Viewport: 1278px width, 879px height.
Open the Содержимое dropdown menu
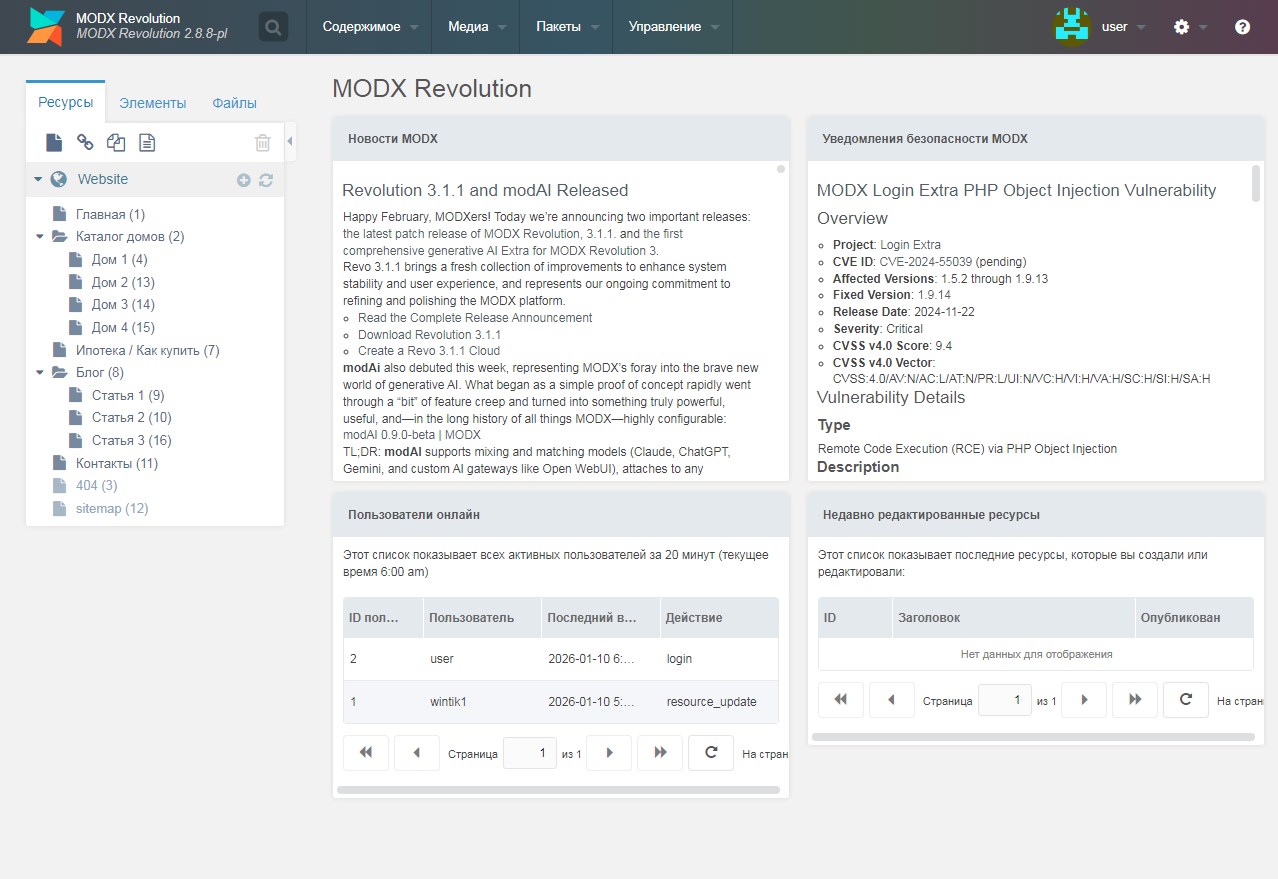click(x=369, y=27)
